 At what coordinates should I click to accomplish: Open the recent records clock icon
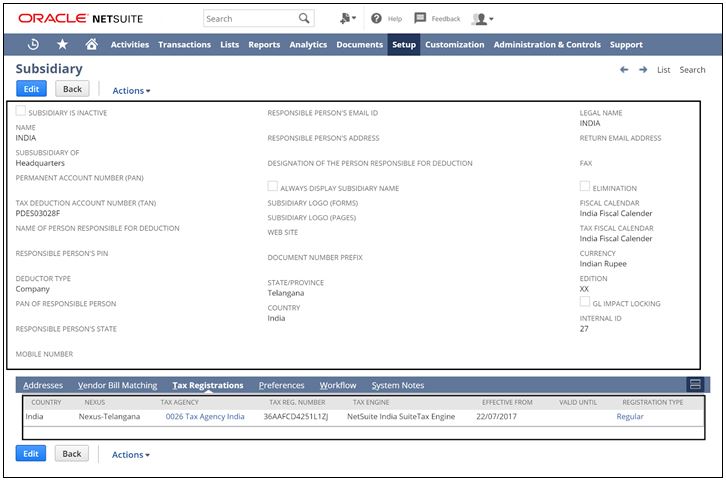pyautogui.click(x=33, y=44)
